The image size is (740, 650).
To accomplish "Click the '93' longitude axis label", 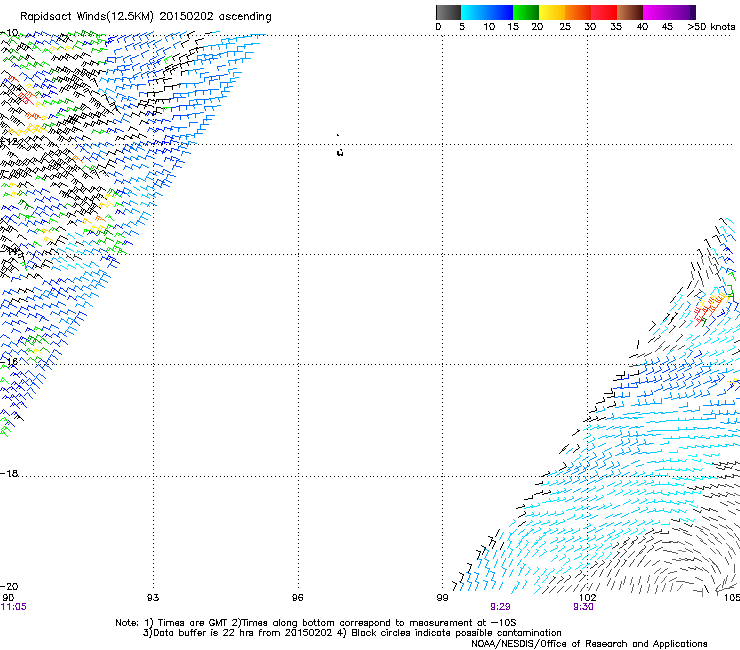I will (153, 598).
